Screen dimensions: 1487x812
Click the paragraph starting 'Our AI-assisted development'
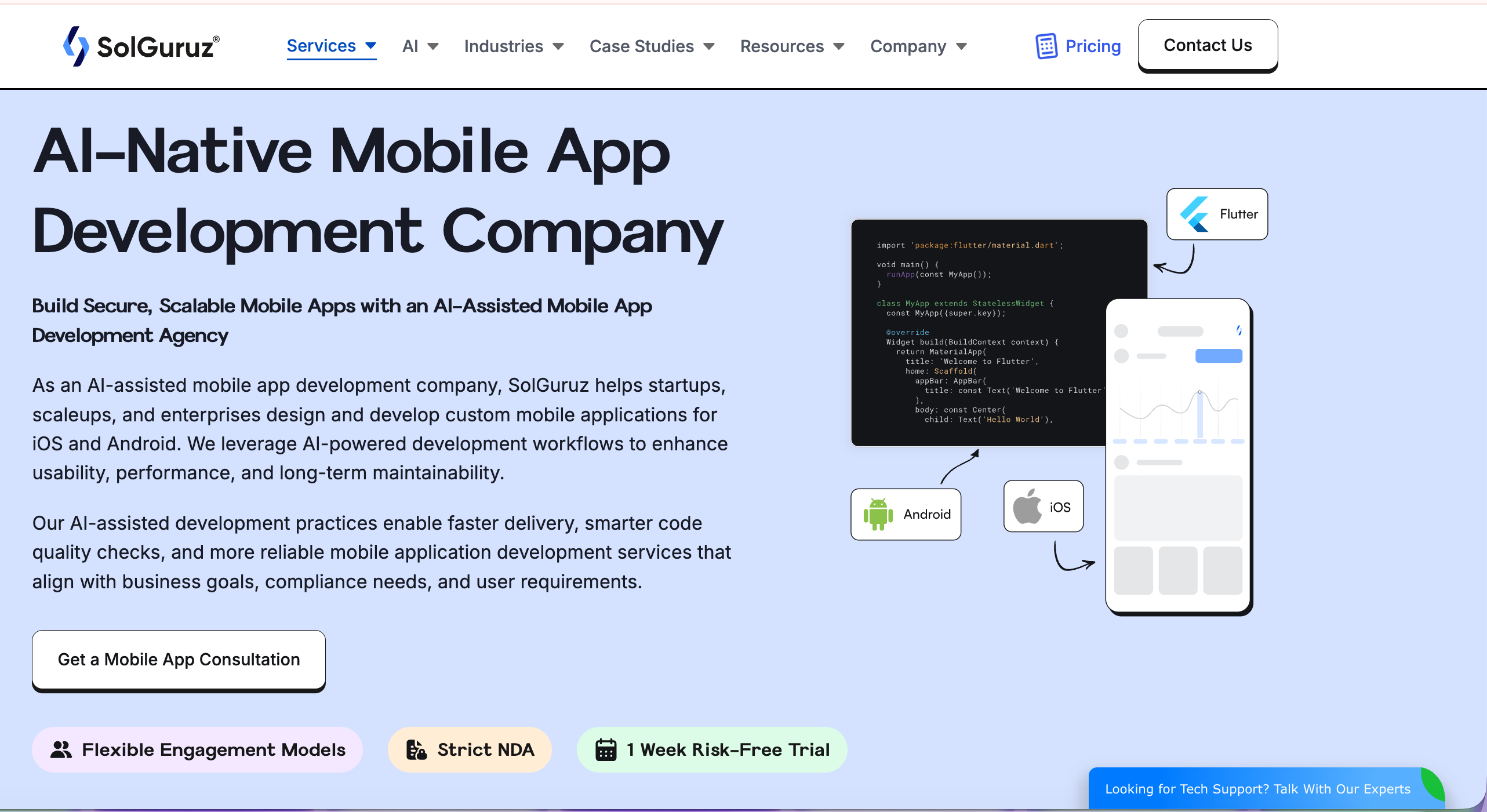click(381, 552)
